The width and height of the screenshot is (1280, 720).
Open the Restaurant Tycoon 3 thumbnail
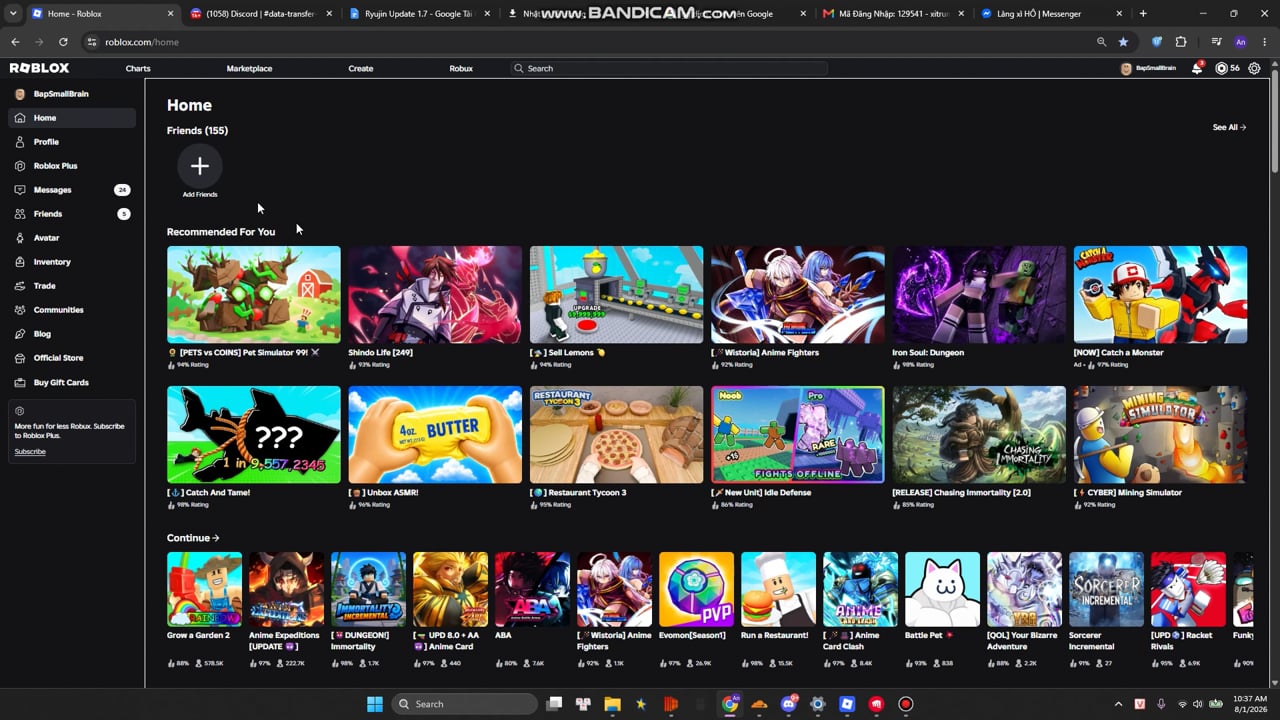(x=617, y=434)
